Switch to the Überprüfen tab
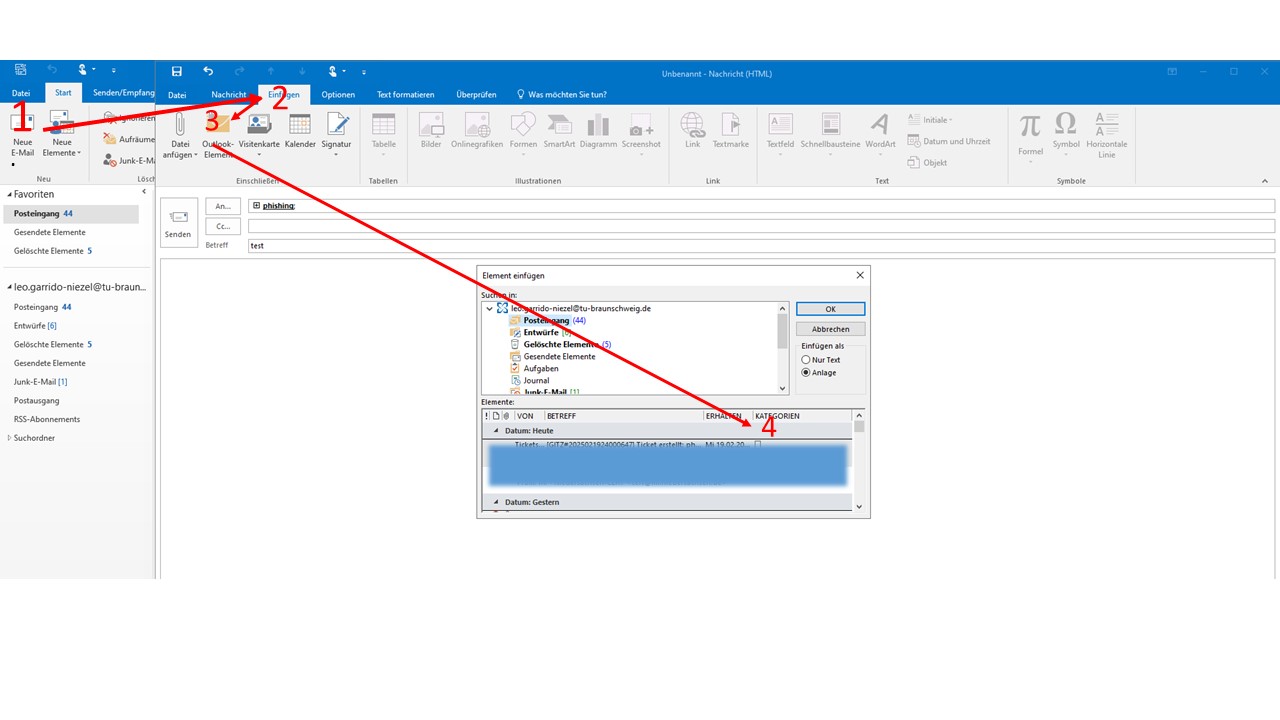Viewport: 1280px width, 720px height. [x=476, y=95]
